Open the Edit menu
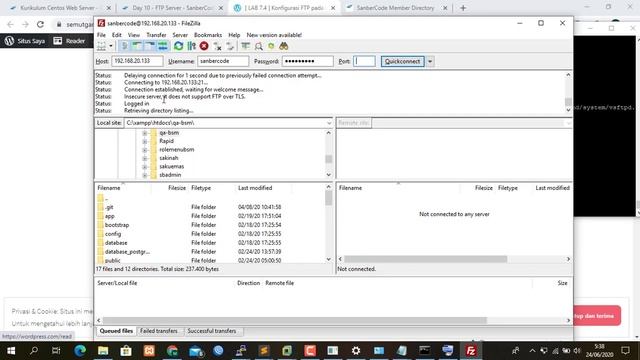This screenshot has height=360, width=640. (117, 35)
